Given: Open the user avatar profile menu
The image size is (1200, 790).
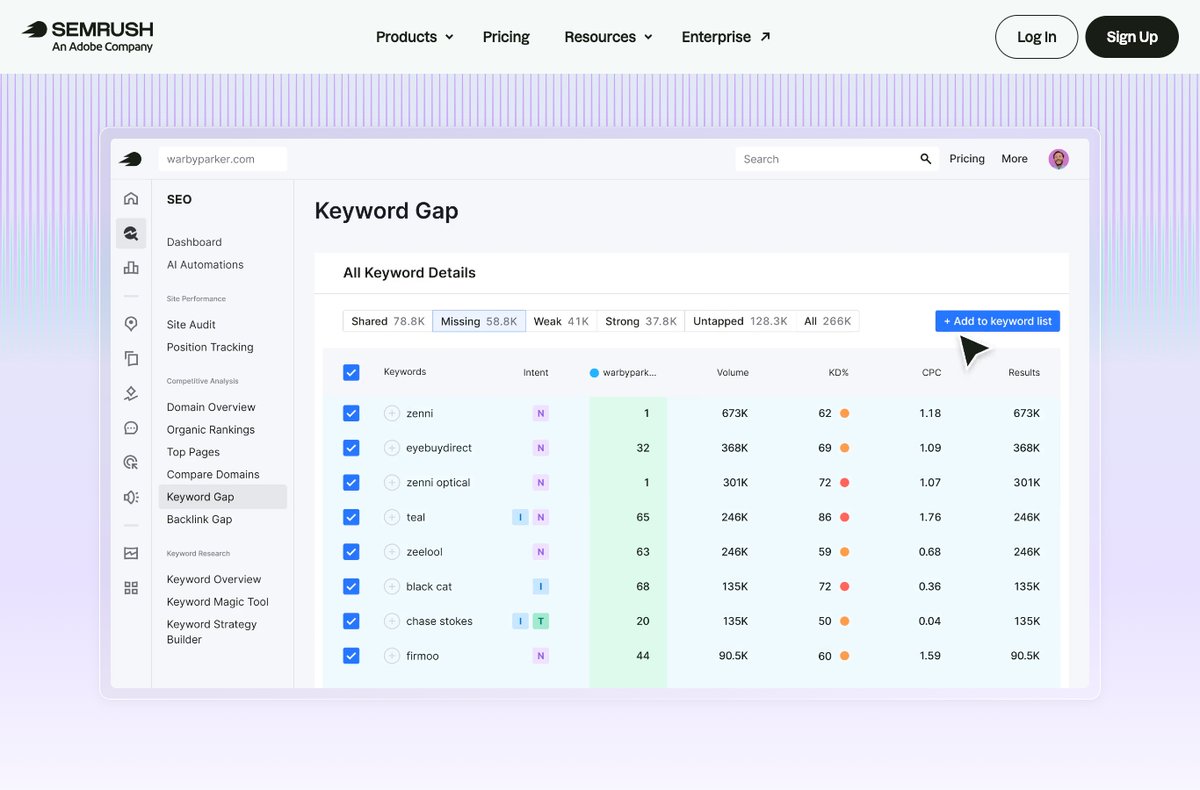Looking at the screenshot, I should 1059,159.
